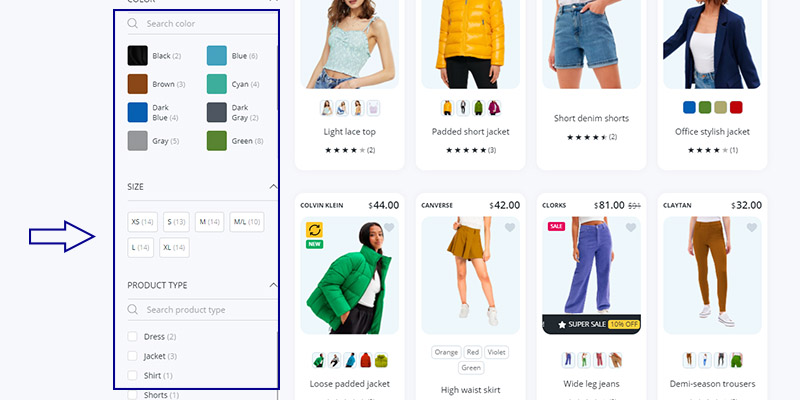Open the Padded short jacket product link

pyautogui.click(x=470, y=132)
